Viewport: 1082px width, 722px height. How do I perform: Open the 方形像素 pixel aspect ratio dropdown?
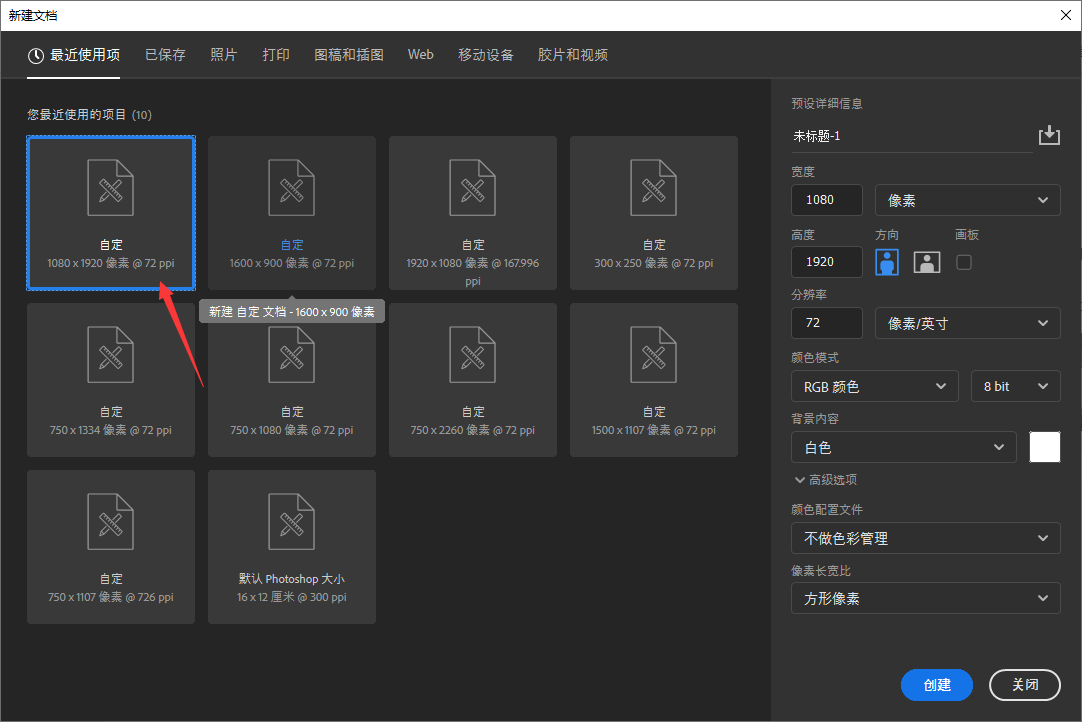click(x=925, y=598)
